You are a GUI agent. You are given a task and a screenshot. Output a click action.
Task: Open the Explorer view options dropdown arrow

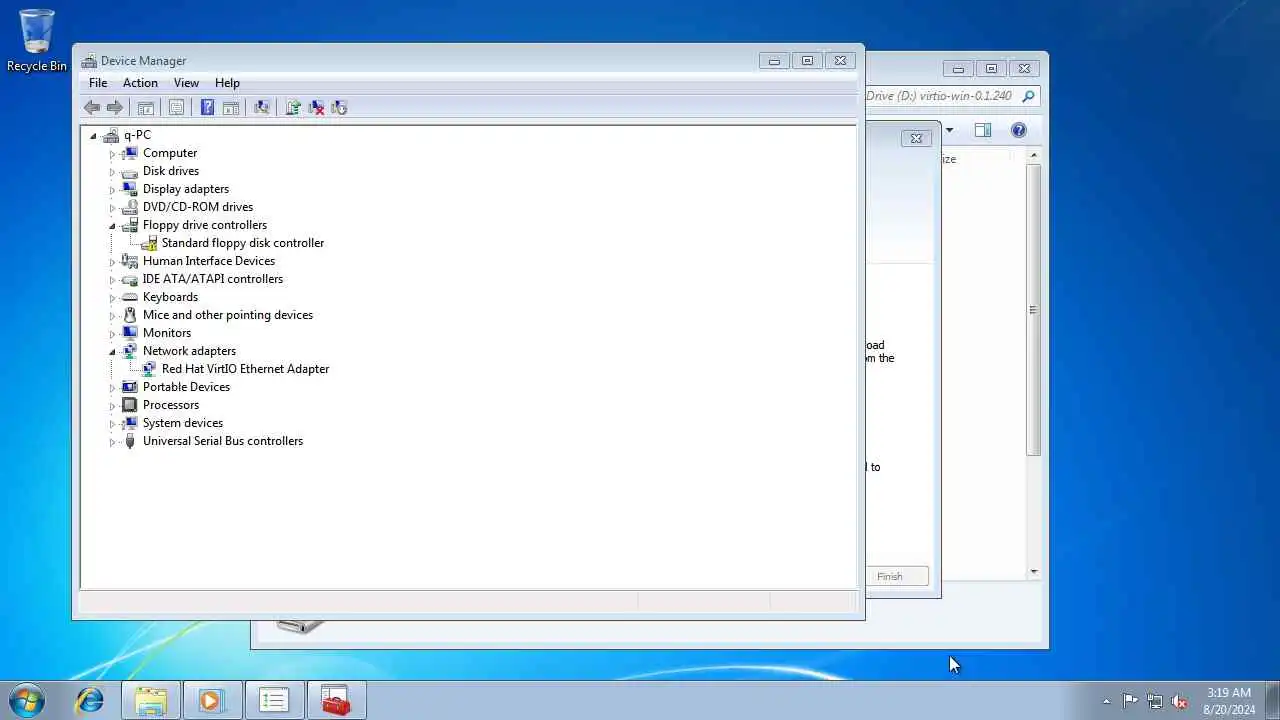(949, 131)
